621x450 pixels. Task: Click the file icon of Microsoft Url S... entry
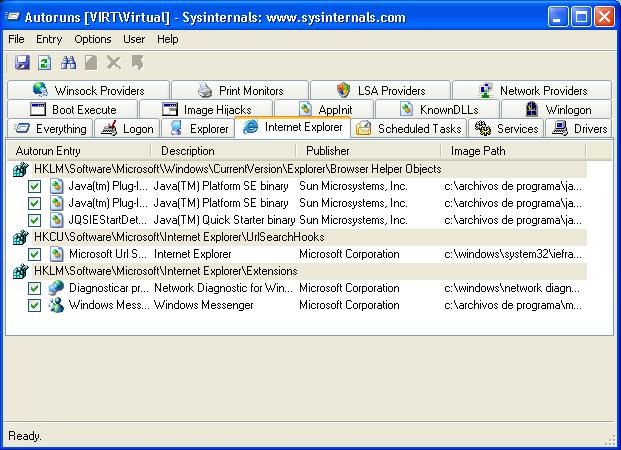tap(57, 254)
